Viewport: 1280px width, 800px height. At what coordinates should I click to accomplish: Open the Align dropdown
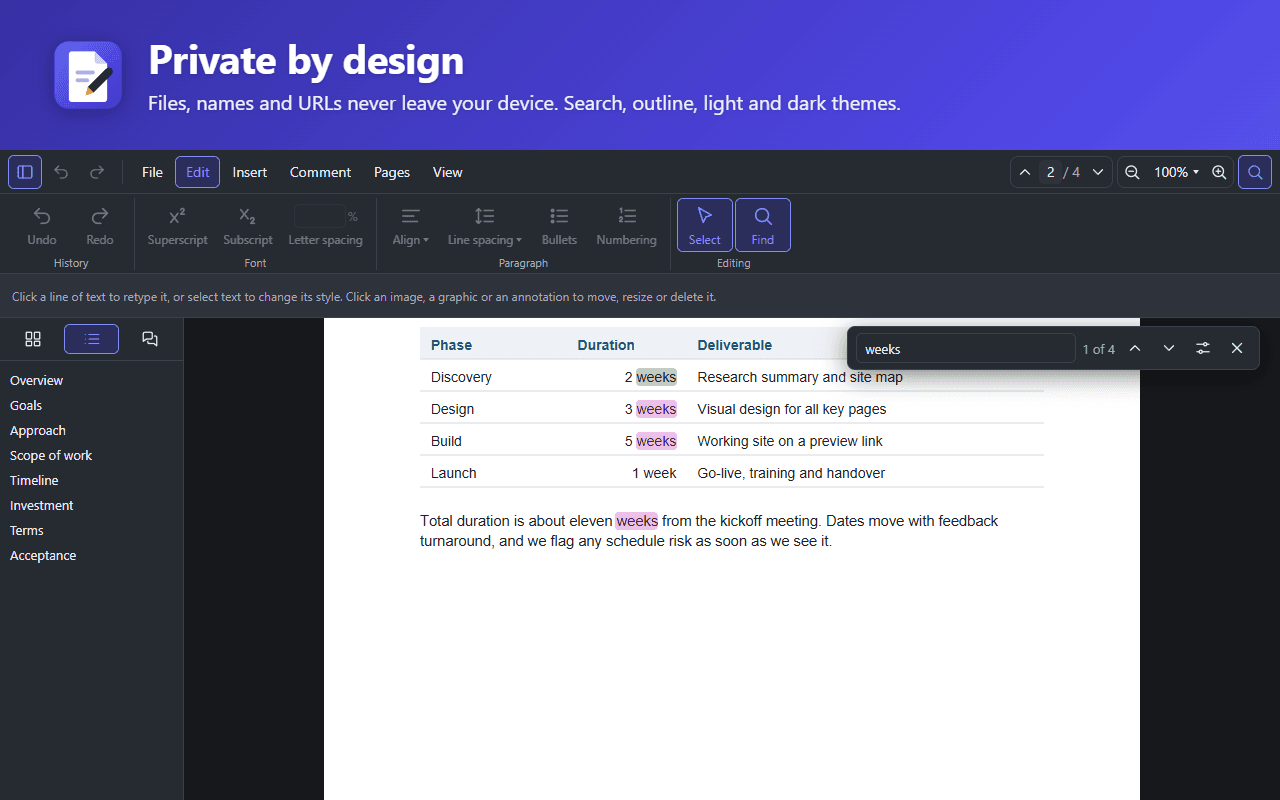pos(410,225)
